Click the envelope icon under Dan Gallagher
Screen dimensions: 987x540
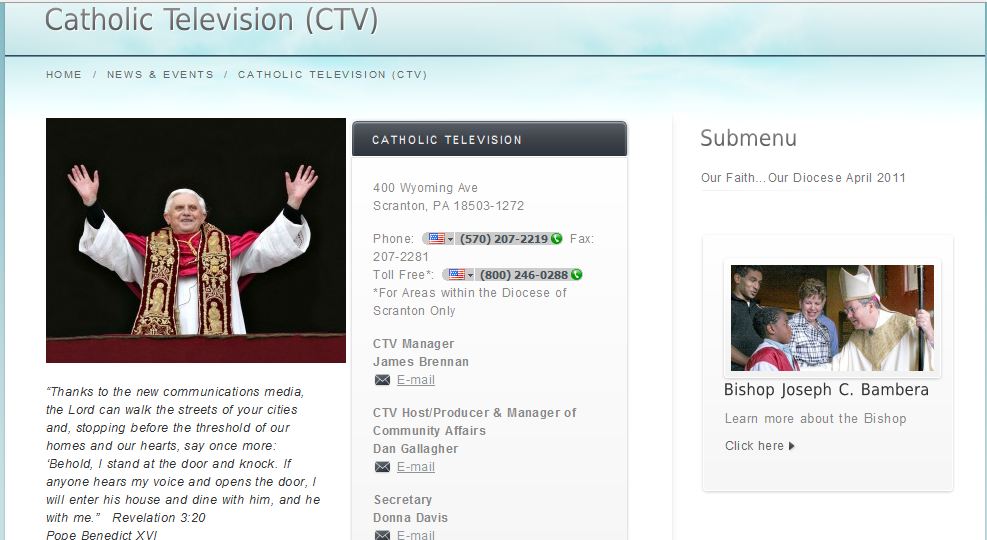pos(382,466)
